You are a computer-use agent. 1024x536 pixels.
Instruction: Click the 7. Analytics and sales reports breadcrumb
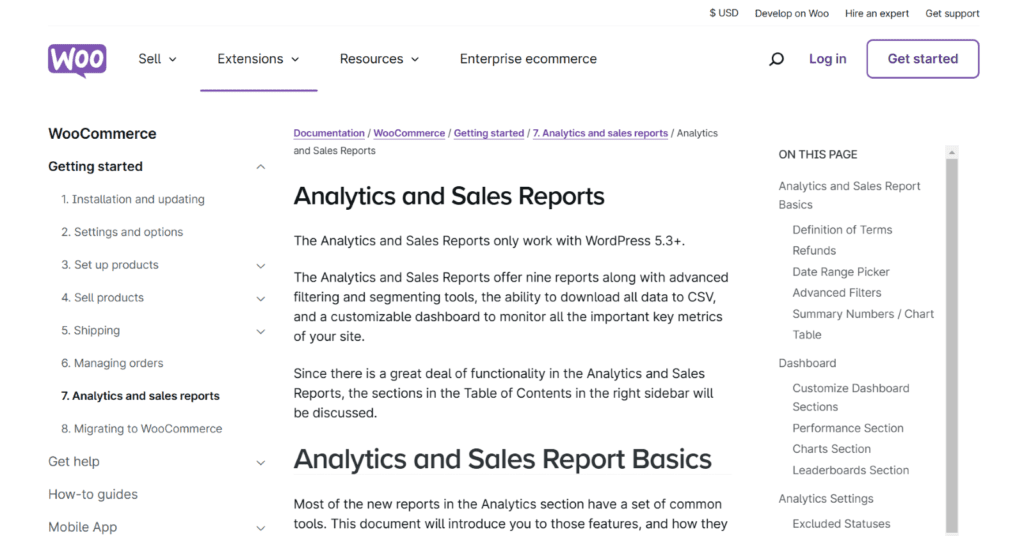[x=600, y=133]
